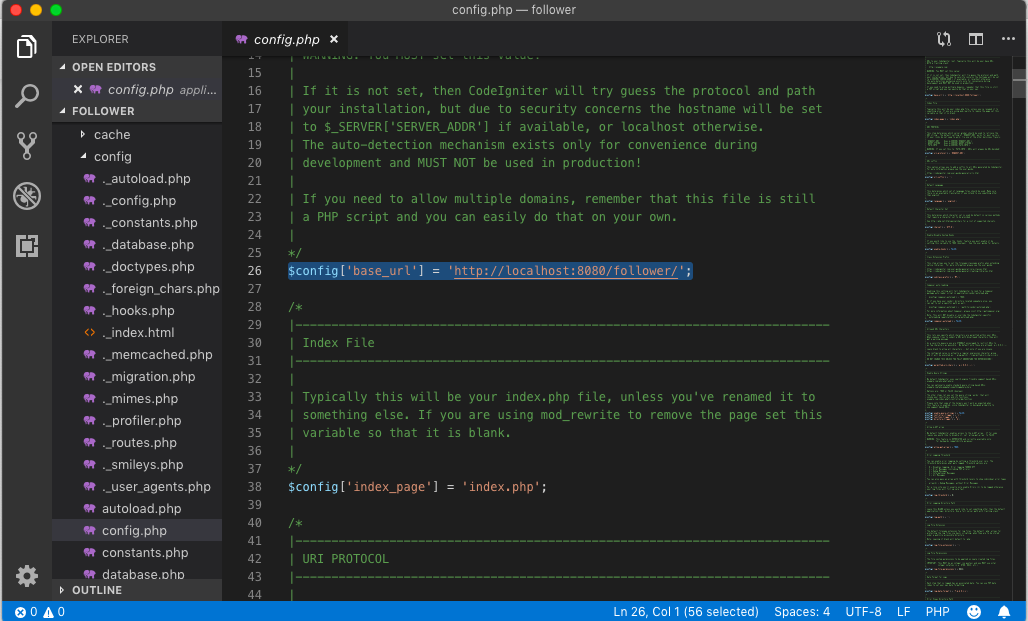This screenshot has height=621, width=1028.
Task: Split the editor with the split icon
Action: tap(976, 39)
